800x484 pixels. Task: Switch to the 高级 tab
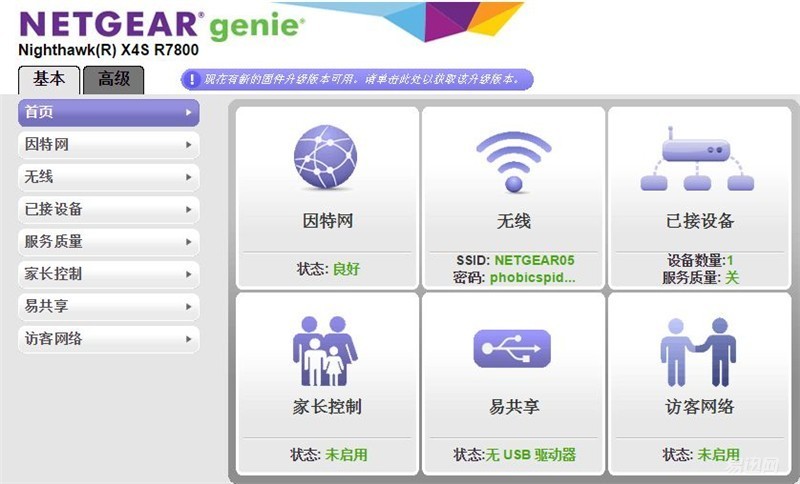113,80
